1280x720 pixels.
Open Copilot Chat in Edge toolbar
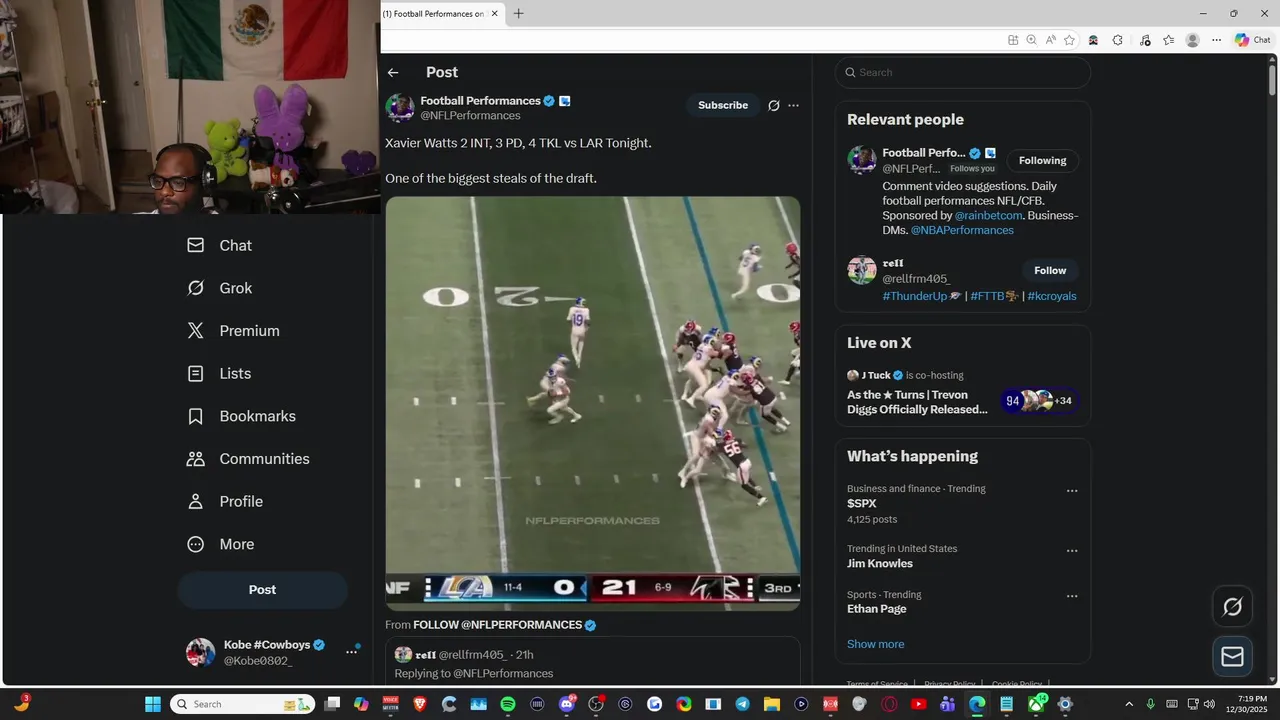coord(1252,40)
